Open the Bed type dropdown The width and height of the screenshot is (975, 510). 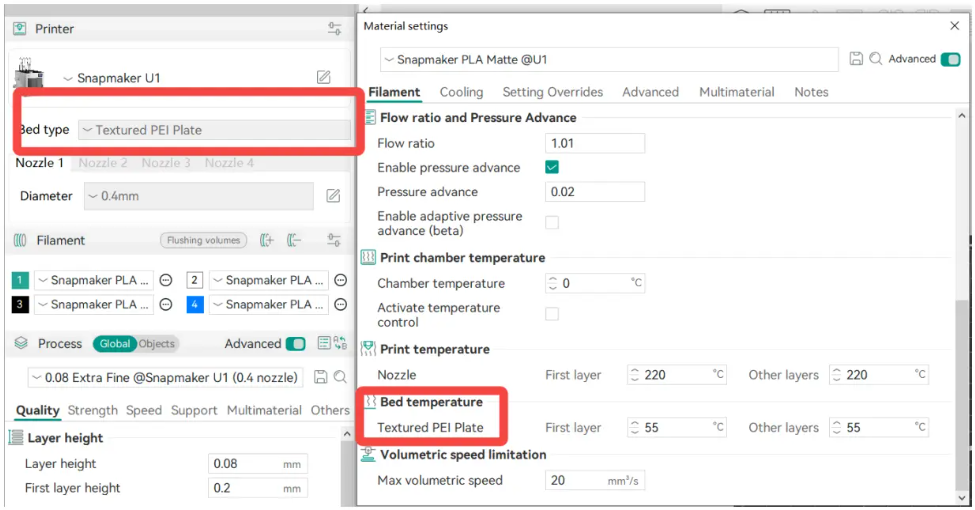click(214, 130)
